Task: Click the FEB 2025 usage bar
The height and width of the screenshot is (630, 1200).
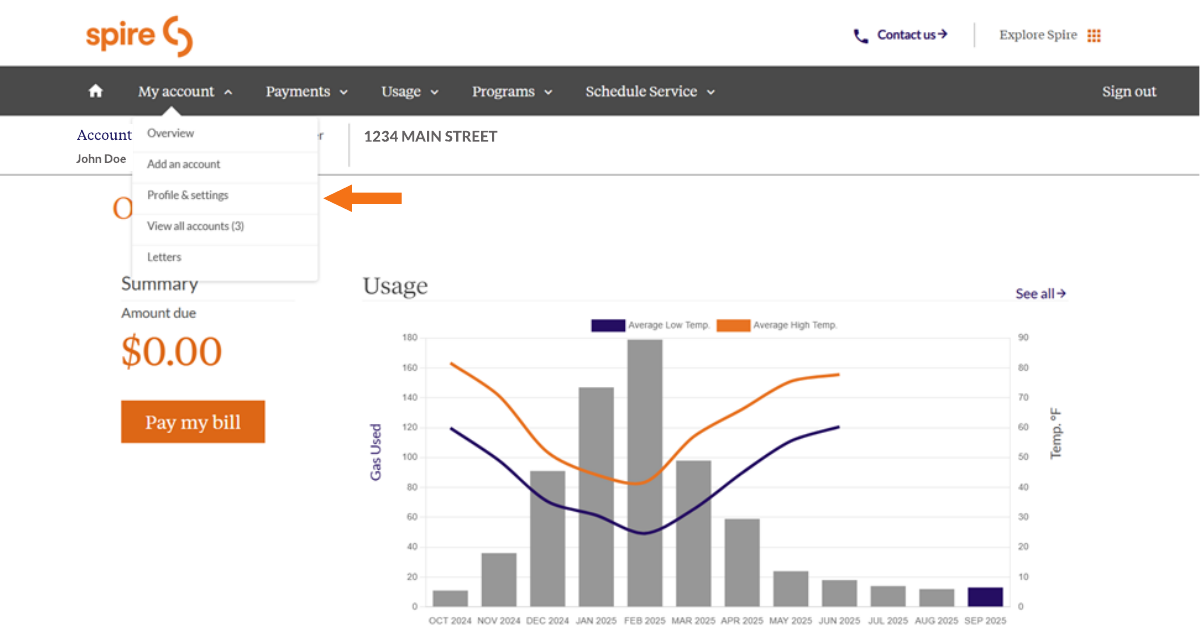Action: click(645, 472)
